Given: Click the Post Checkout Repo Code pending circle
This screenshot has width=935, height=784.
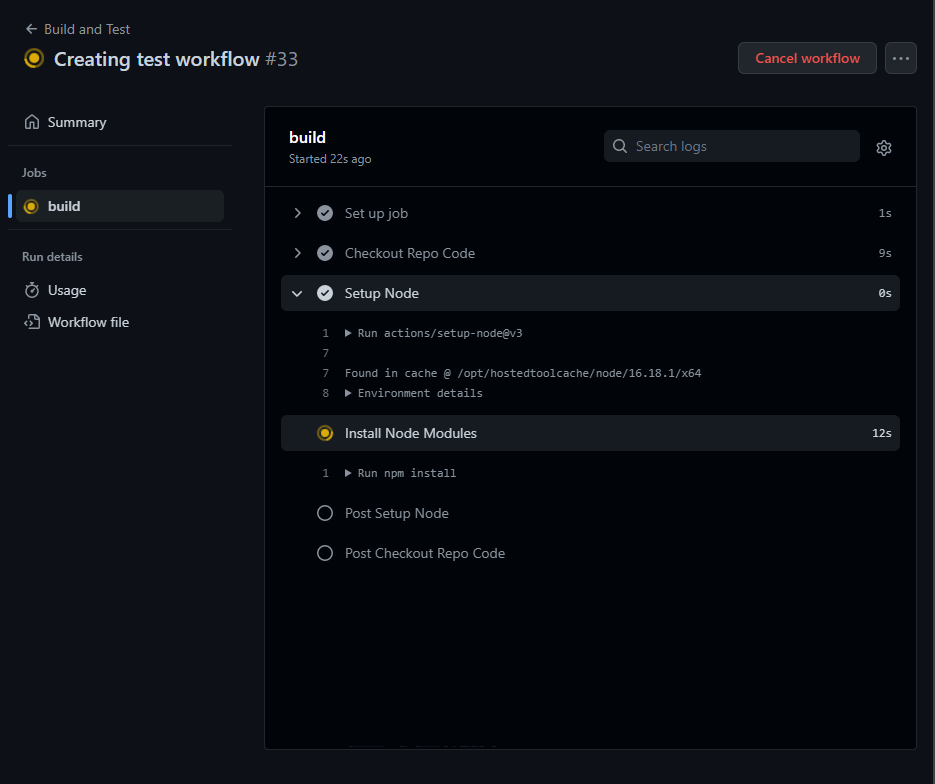Looking at the screenshot, I should pyautogui.click(x=325, y=553).
